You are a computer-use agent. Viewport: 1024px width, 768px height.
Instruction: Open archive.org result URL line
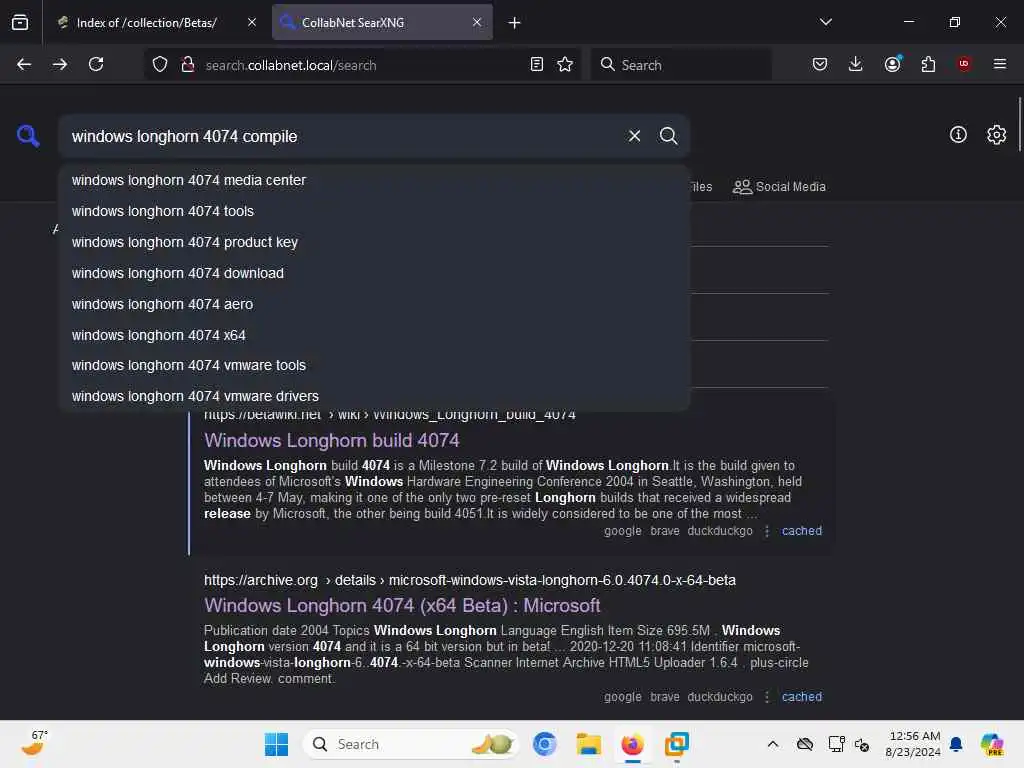coord(470,580)
